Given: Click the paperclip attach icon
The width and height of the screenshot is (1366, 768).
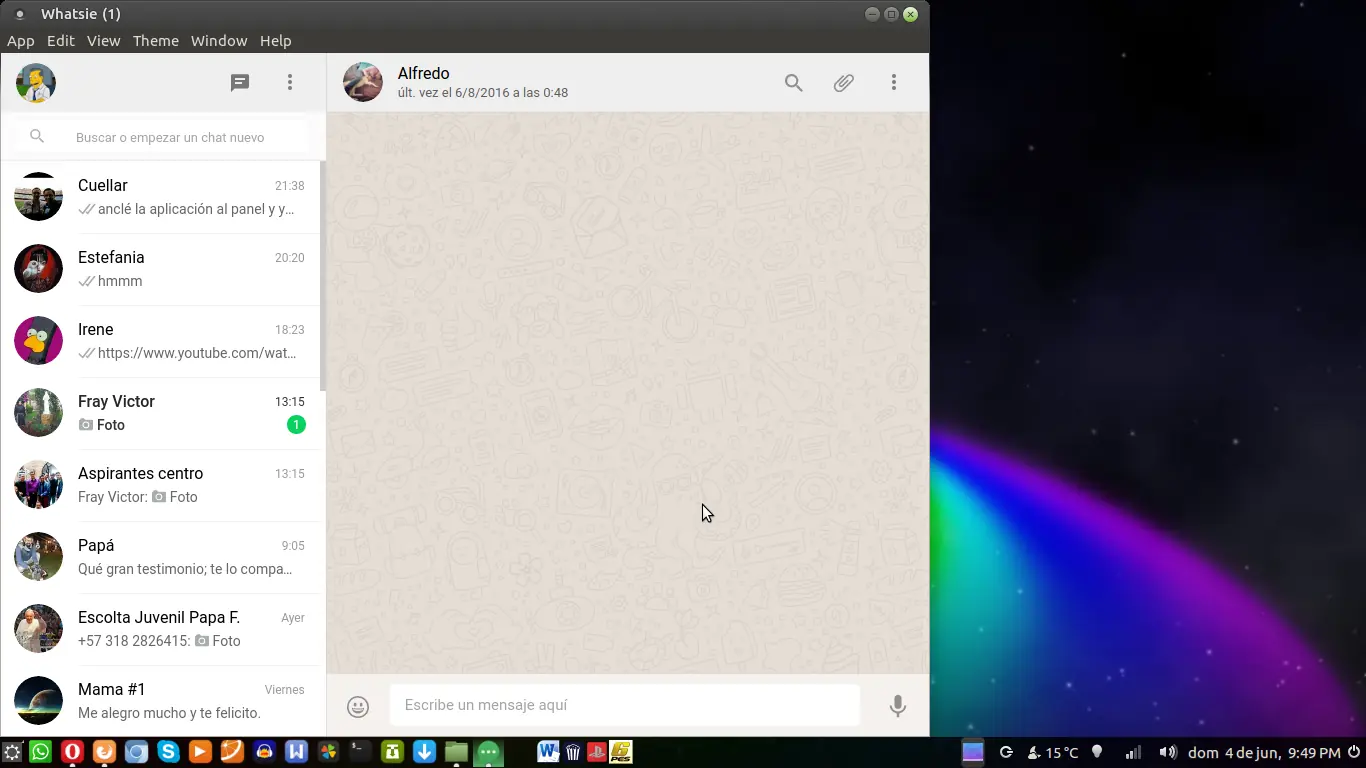Looking at the screenshot, I should [x=844, y=83].
